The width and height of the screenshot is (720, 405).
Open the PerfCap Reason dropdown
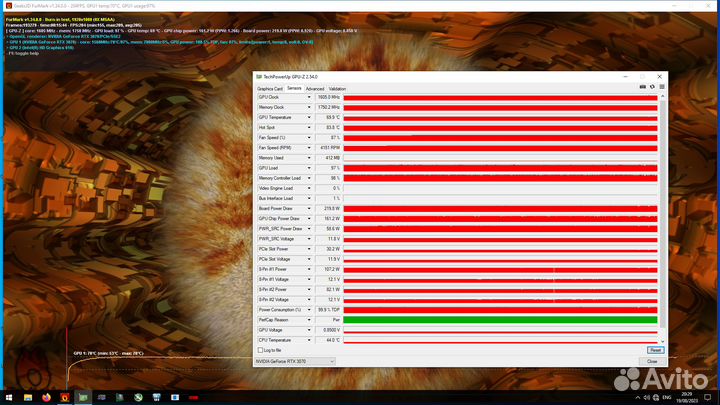tap(309, 320)
